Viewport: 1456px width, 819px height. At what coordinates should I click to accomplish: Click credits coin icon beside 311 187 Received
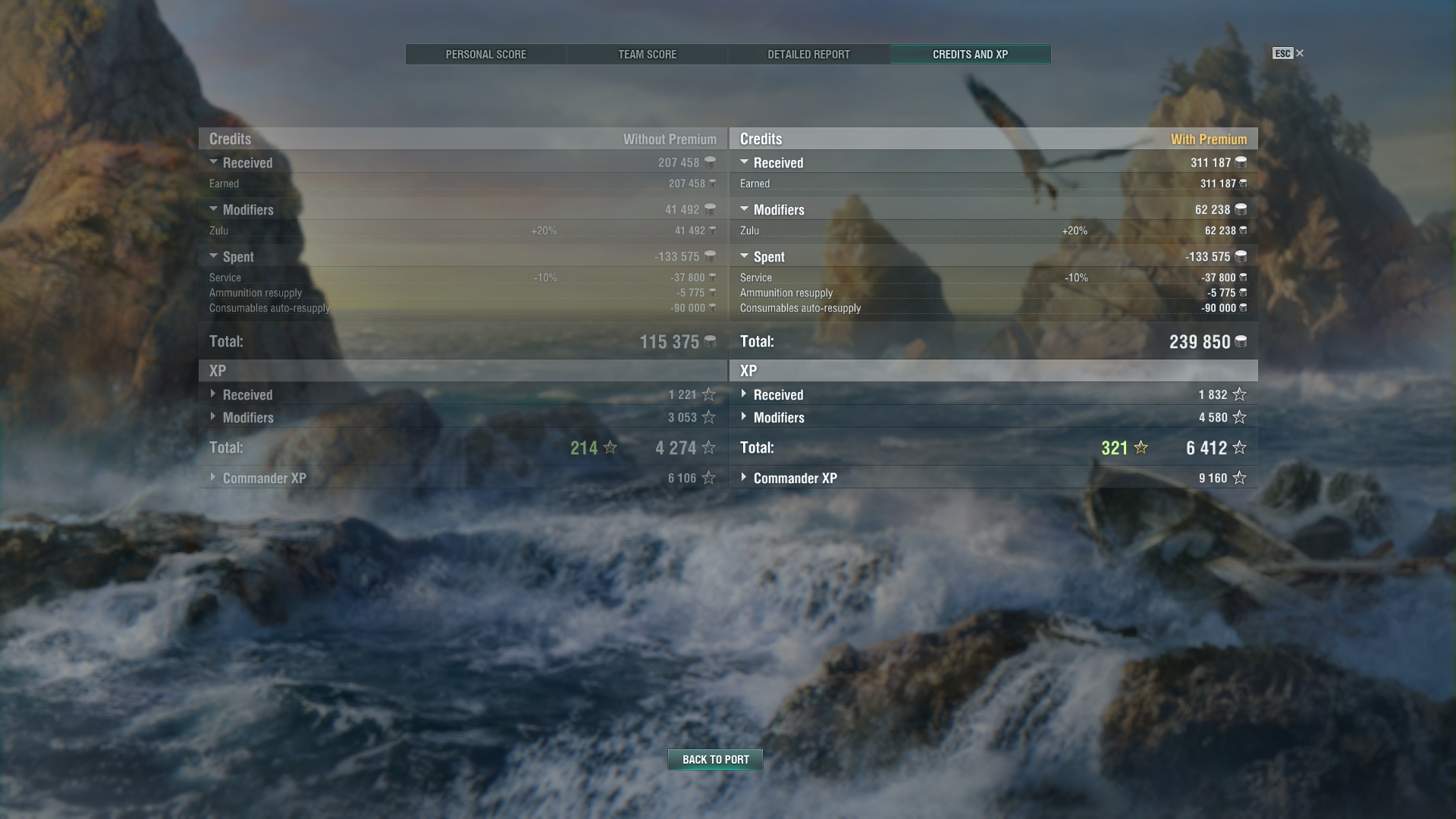click(1241, 162)
